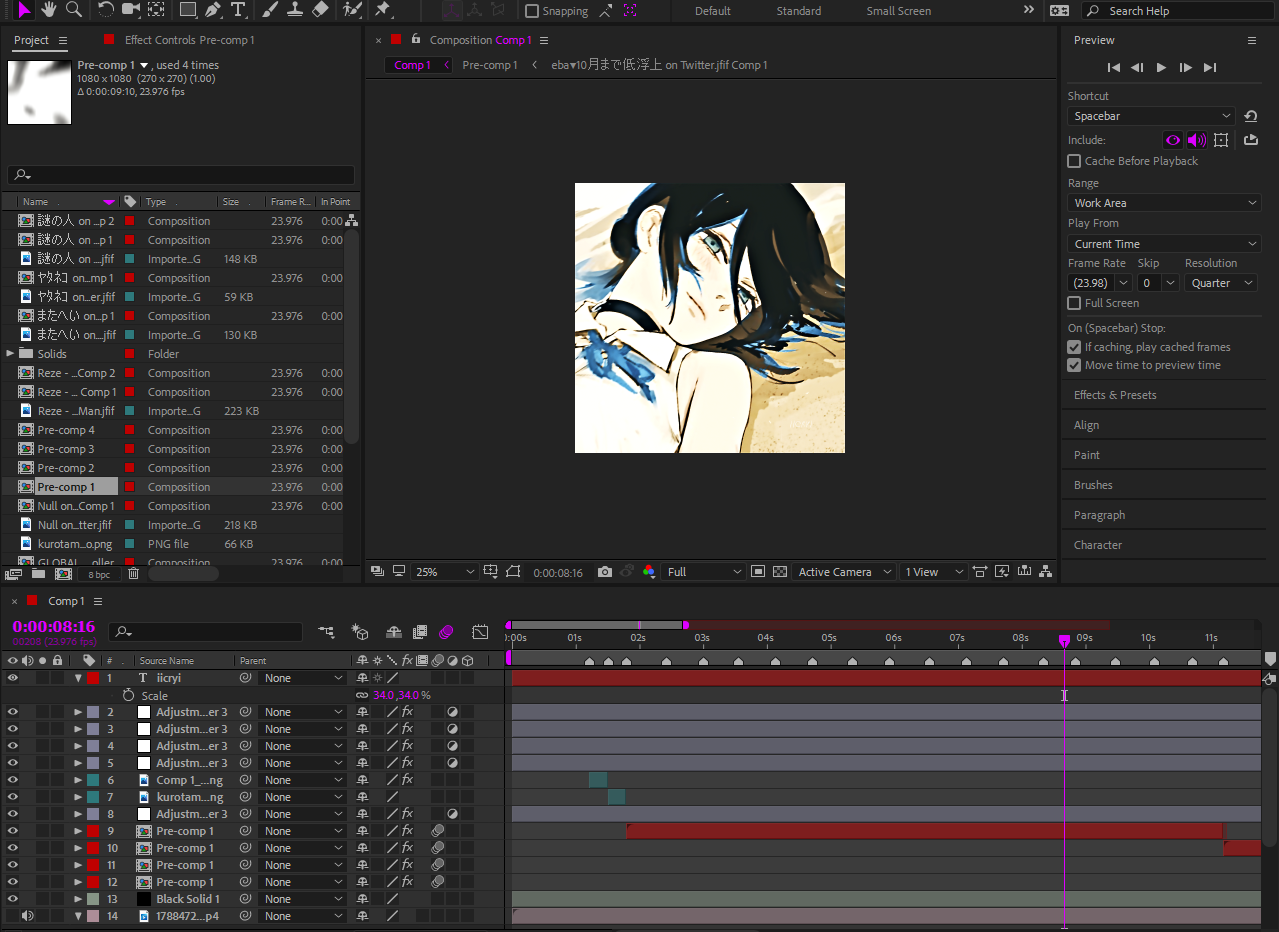1279x932 pixels.
Task: Select the Eraser tool
Action: click(320, 10)
